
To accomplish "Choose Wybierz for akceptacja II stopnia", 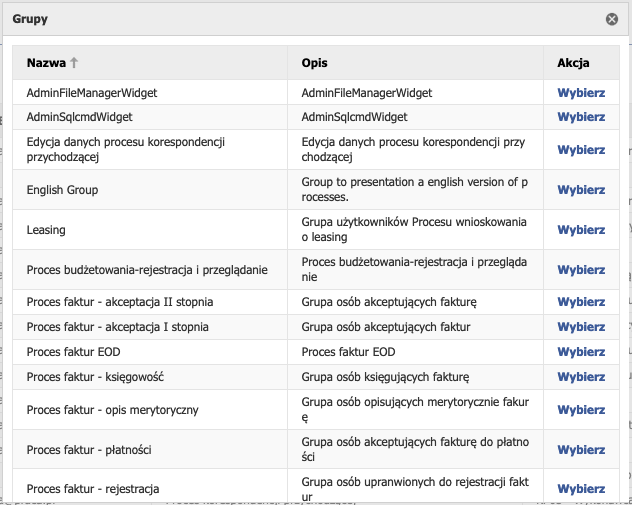I will click(x=581, y=302).
